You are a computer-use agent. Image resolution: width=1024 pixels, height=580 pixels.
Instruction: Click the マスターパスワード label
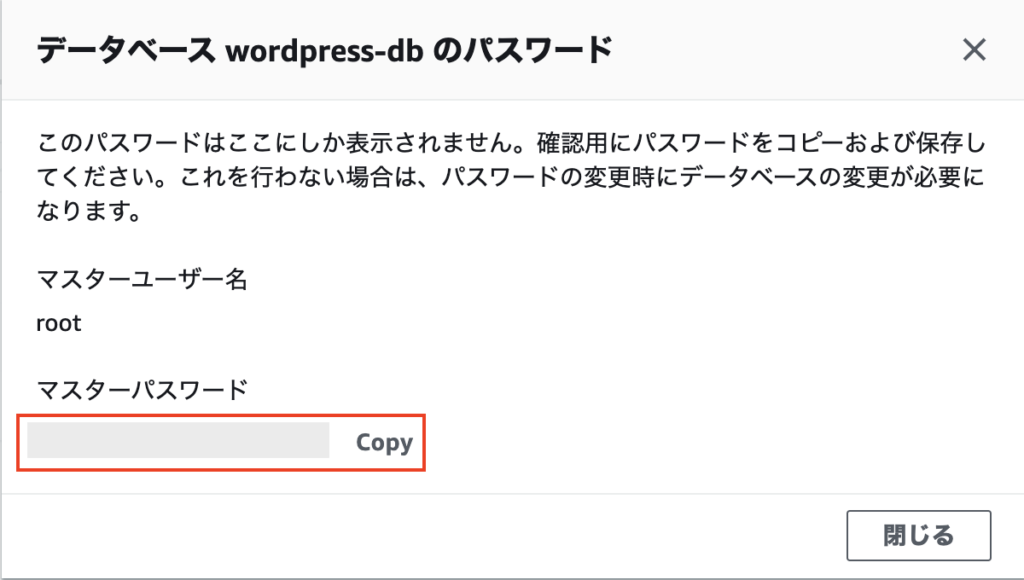coord(141,389)
